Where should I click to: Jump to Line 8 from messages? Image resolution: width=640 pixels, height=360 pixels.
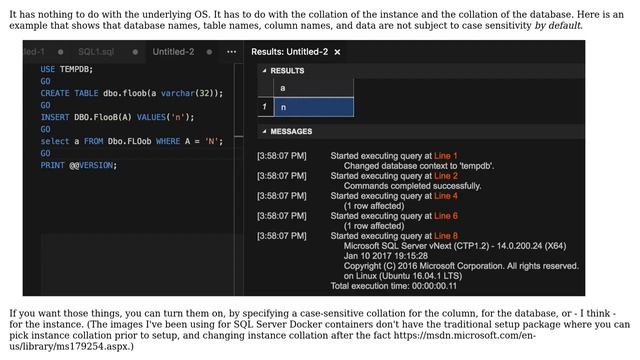446,236
